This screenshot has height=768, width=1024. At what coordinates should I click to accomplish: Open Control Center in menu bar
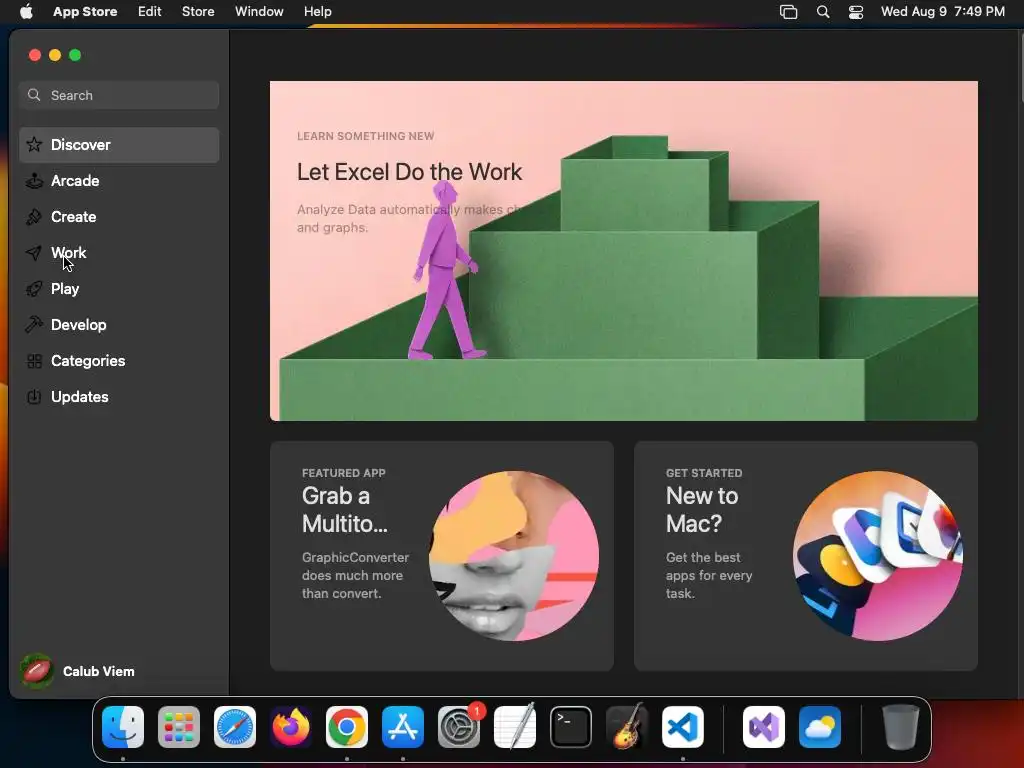coord(856,12)
